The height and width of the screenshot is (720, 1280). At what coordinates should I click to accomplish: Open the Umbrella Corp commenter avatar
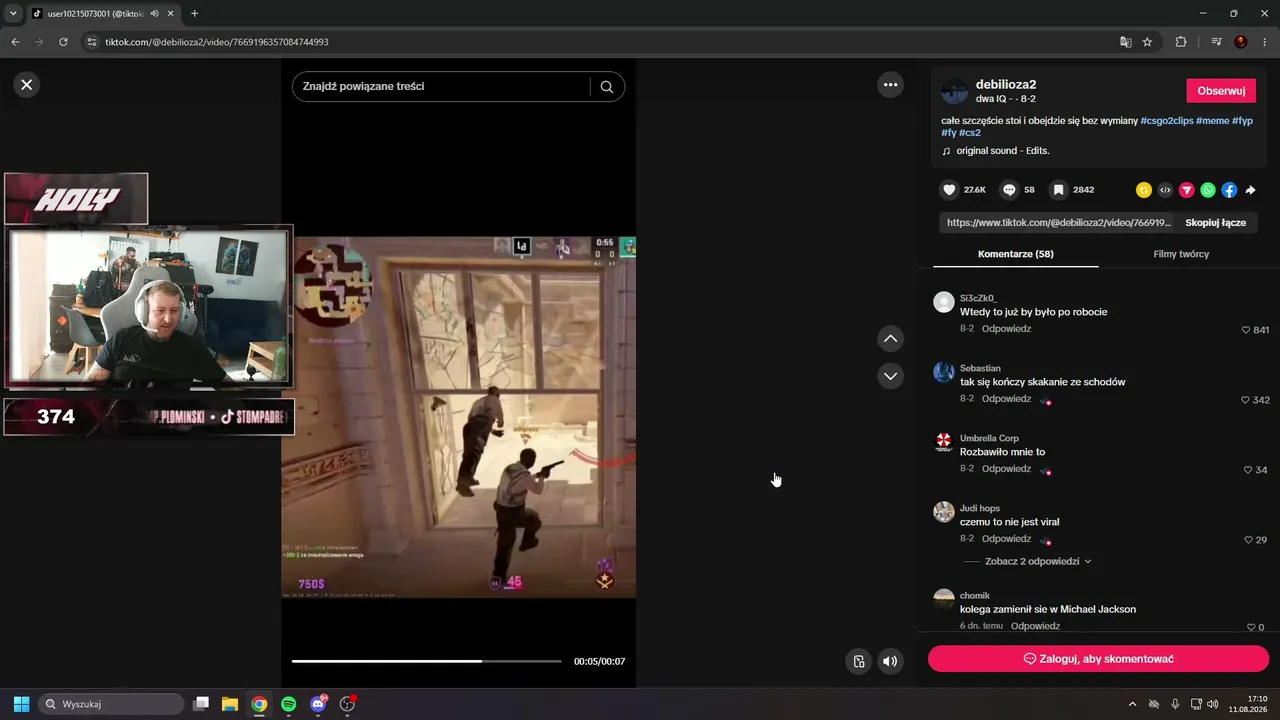[943, 442]
